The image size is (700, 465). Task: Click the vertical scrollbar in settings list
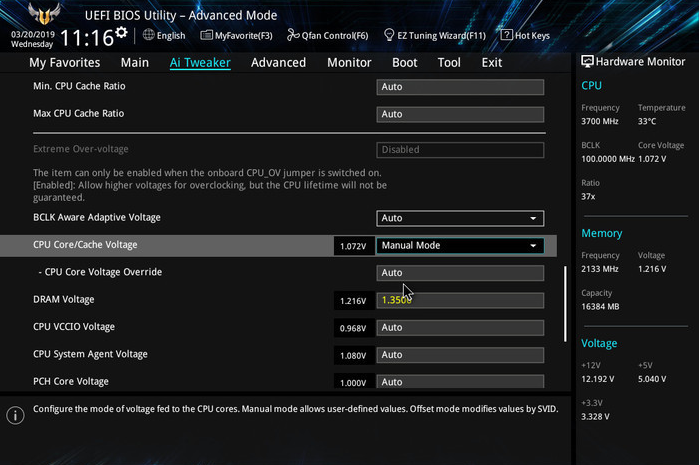click(x=565, y=305)
